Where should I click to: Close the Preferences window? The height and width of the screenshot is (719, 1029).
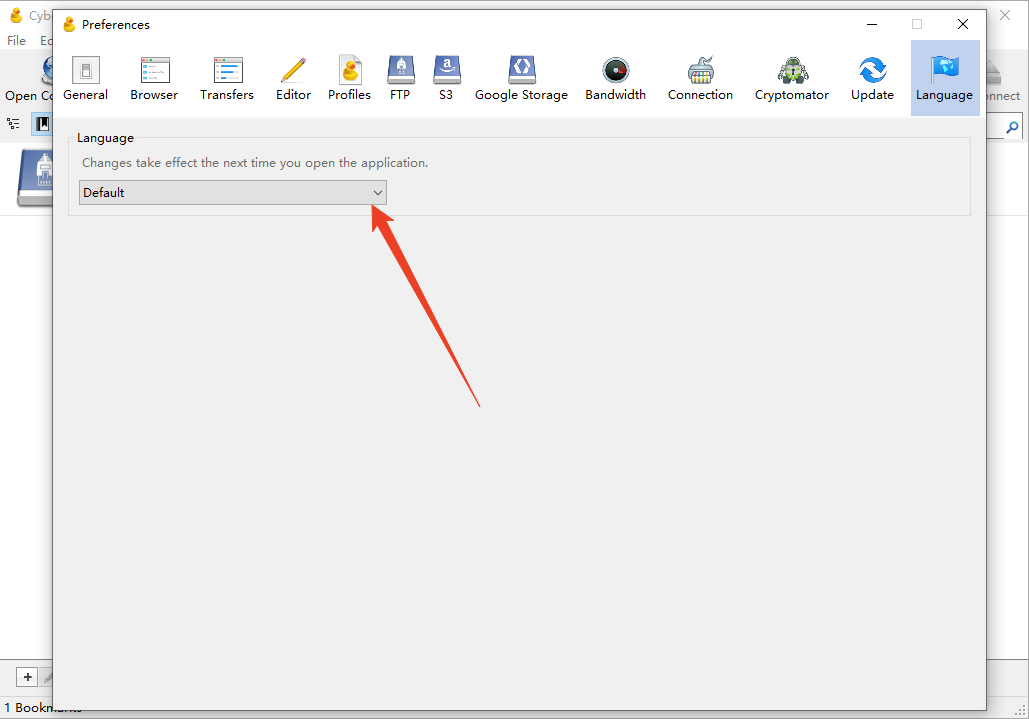pyautogui.click(x=963, y=24)
